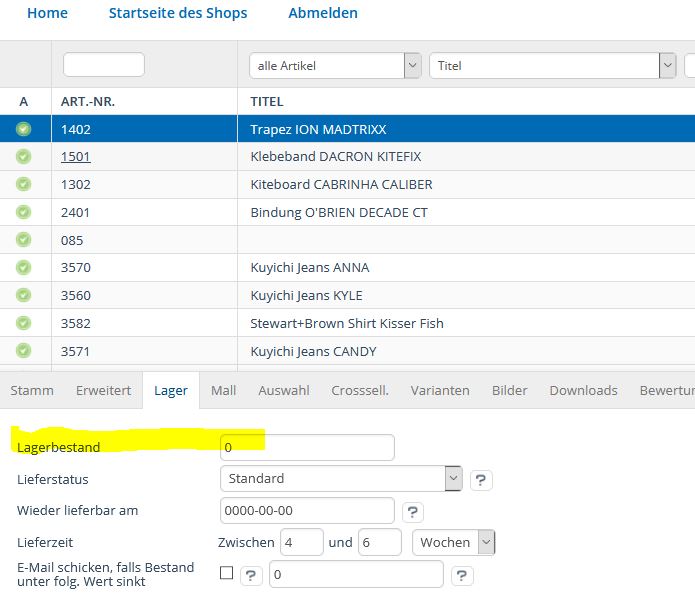Click the Lagerbestand input field
Viewport: 695px width, 599px height.
(307, 447)
